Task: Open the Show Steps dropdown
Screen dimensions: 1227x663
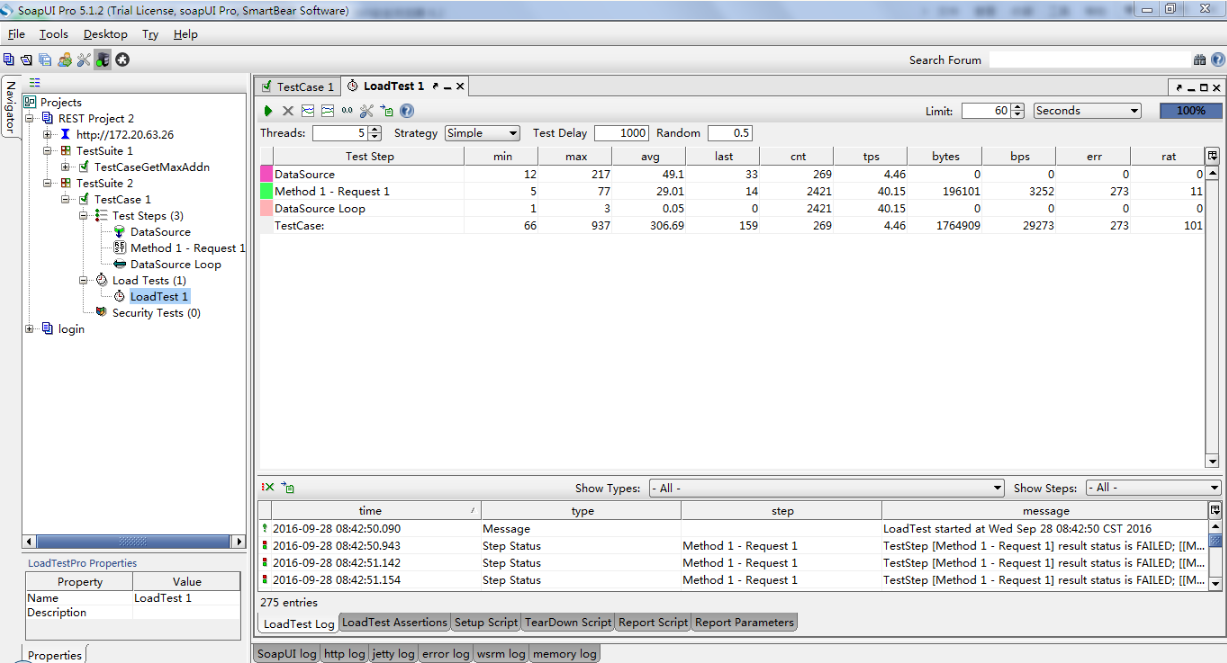Action: [1154, 488]
